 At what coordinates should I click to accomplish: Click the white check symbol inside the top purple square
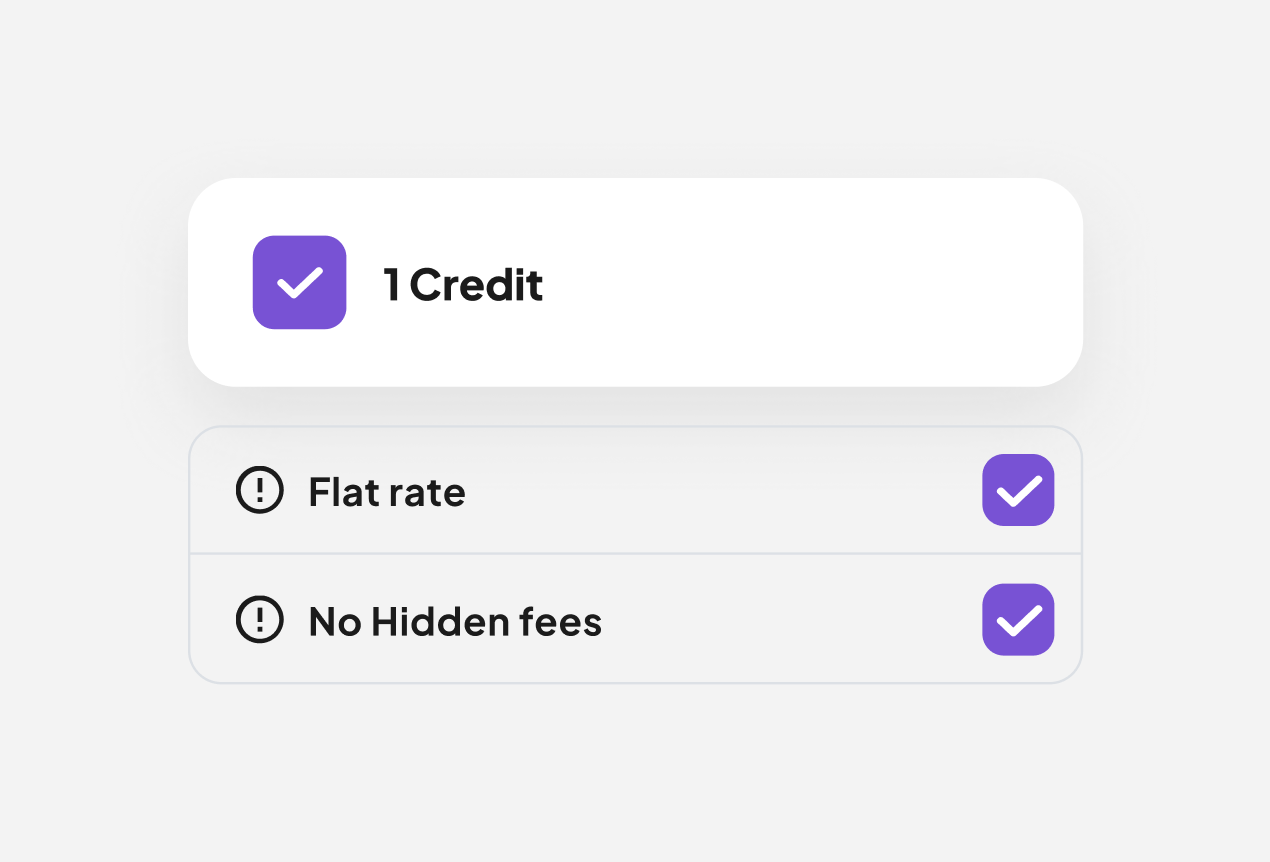pyautogui.click(x=299, y=282)
